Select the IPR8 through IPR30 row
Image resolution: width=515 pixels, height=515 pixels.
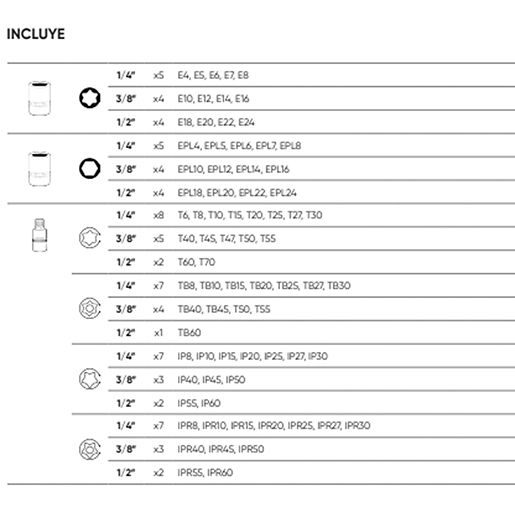click(x=311, y=426)
